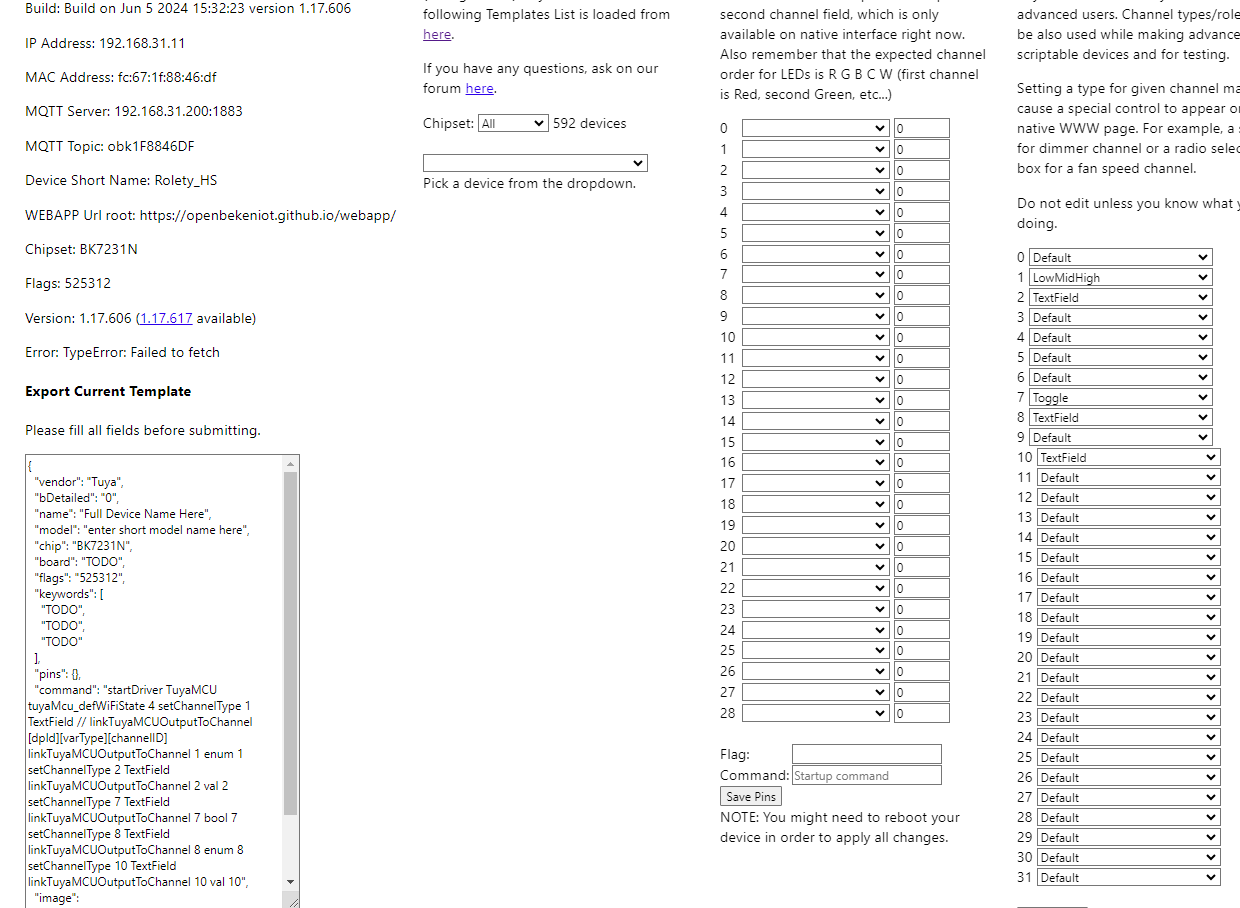The height and width of the screenshot is (908, 1240).
Task: Open pin 0 role dropdown
Action: click(x=815, y=128)
